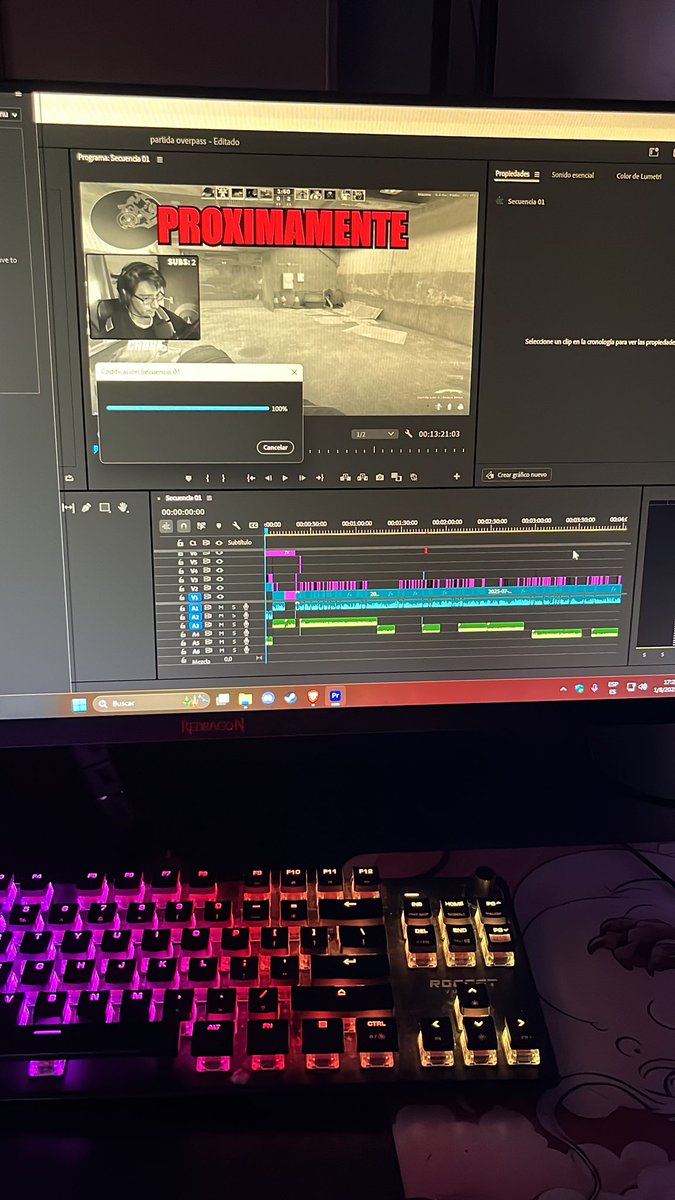This screenshot has width=675, height=1200.
Task: Open Brave browser from the taskbar
Action: pyautogui.click(x=313, y=696)
